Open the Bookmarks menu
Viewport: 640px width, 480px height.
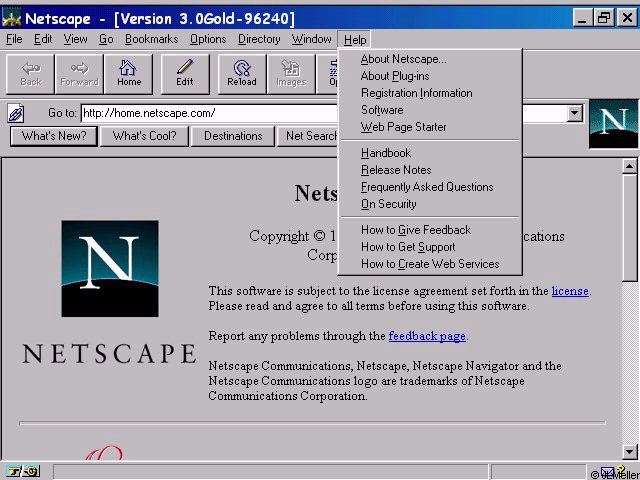(151, 39)
